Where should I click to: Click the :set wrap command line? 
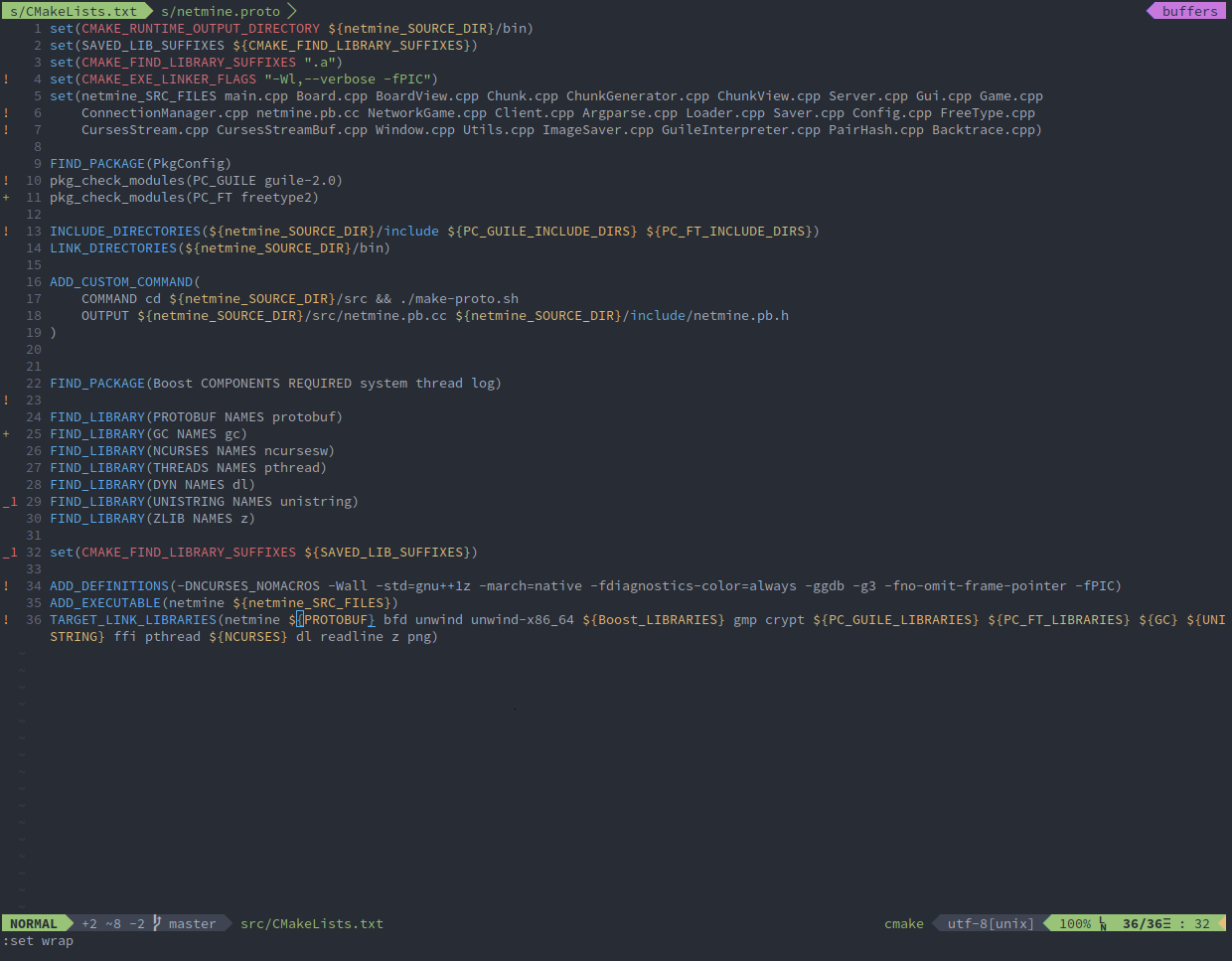(x=38, y=940)
